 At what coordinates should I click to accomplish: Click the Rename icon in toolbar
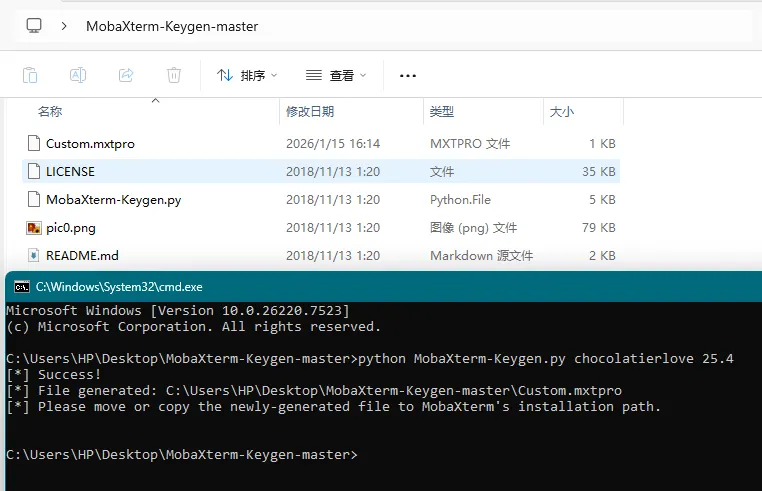pos(78,75)
